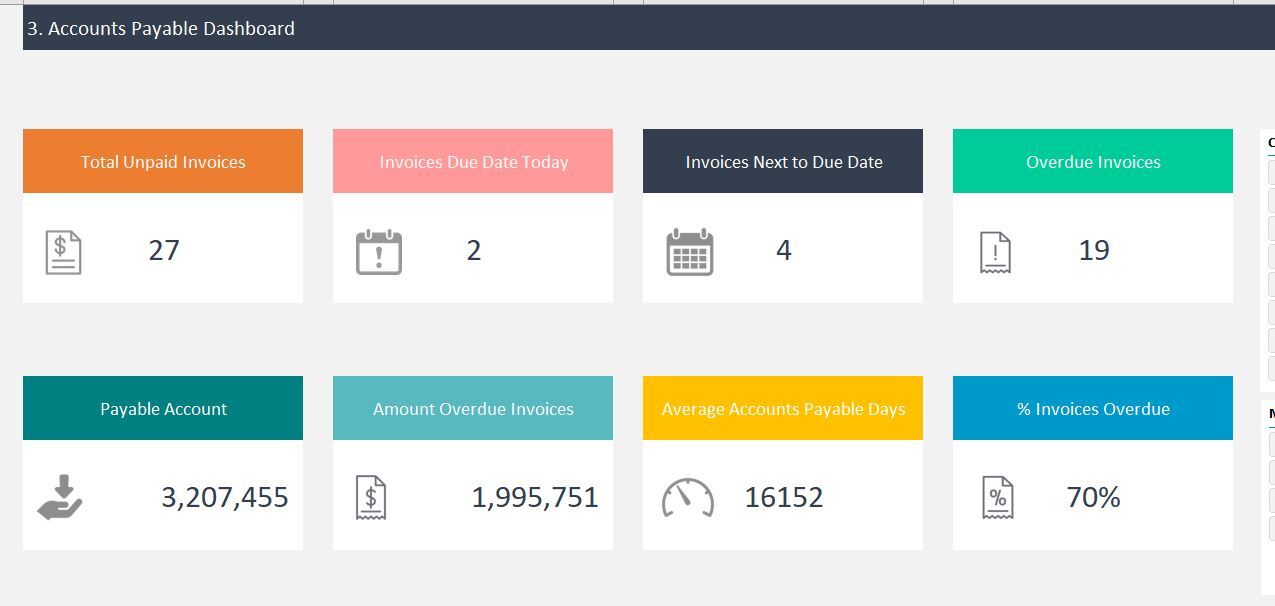Screen dimensions: 1275x606
Task: Select the green Overdue Invoices header
Action: pyautogui.click(x=1093, y=161)
